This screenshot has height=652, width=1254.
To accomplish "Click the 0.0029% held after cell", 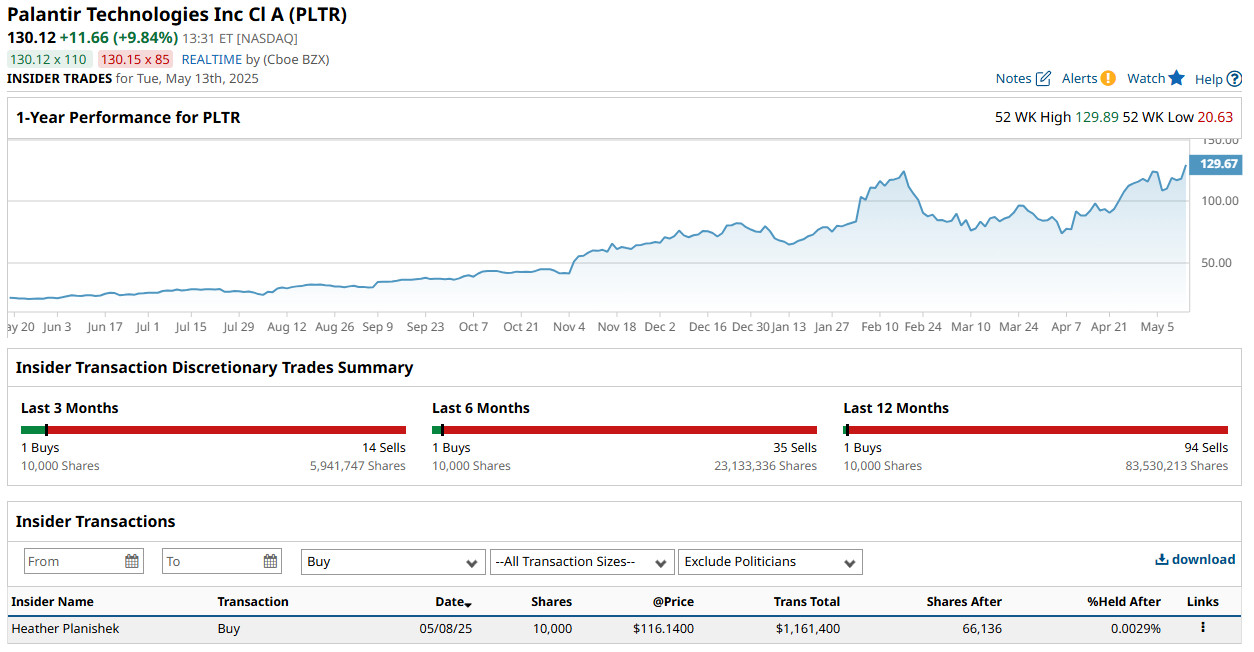I will click(x=1135, y=629).
